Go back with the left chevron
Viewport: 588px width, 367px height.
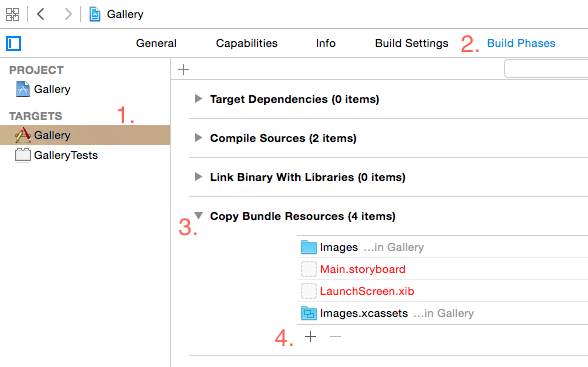40,14
